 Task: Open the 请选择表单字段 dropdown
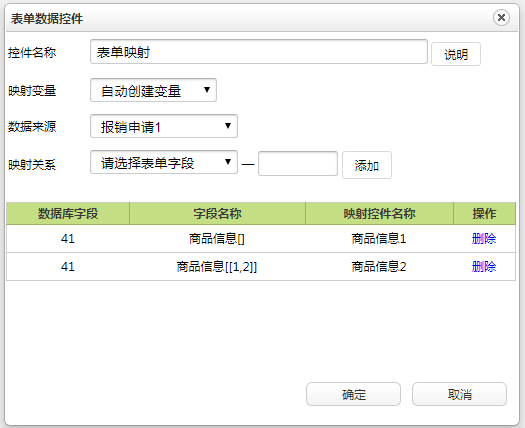pos(164,162)
